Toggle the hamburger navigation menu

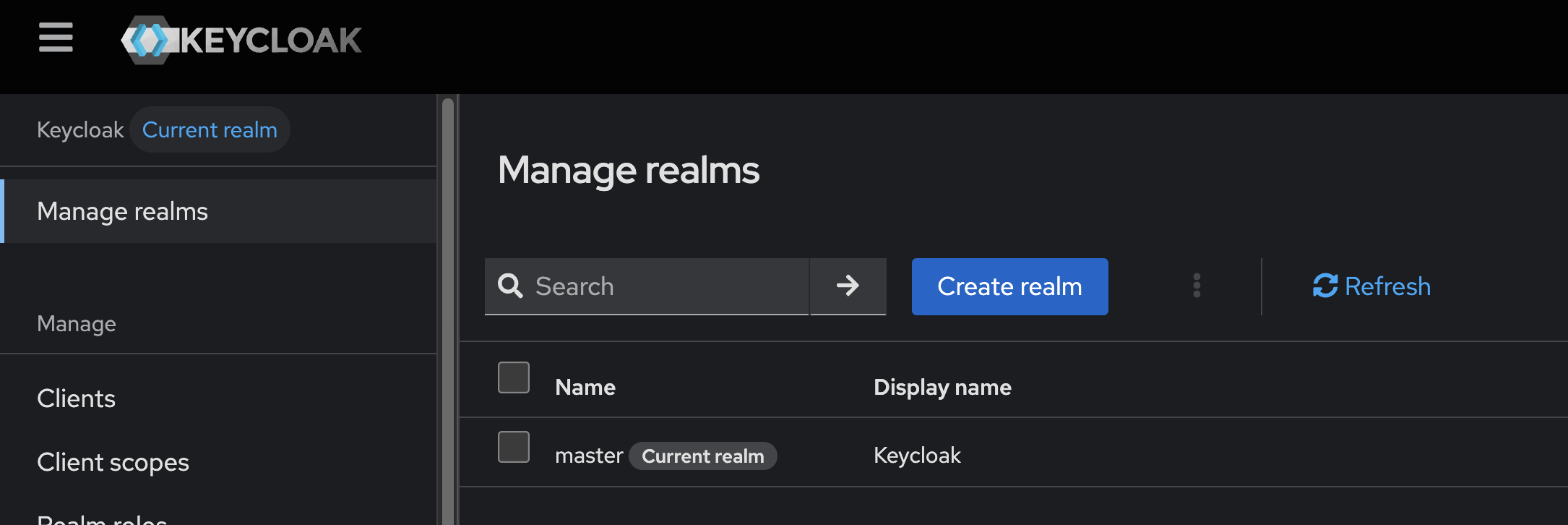point(56,38)
